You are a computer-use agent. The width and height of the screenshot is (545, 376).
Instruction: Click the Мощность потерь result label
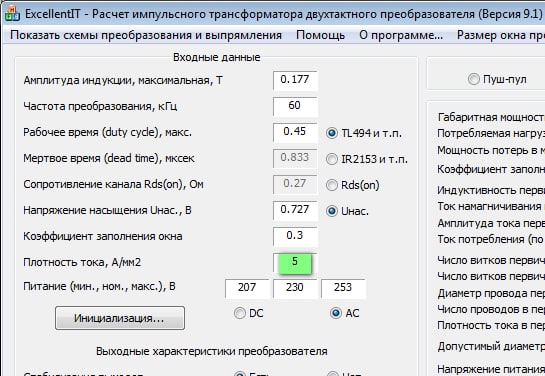pyautogui.click(x=491, y=150)
